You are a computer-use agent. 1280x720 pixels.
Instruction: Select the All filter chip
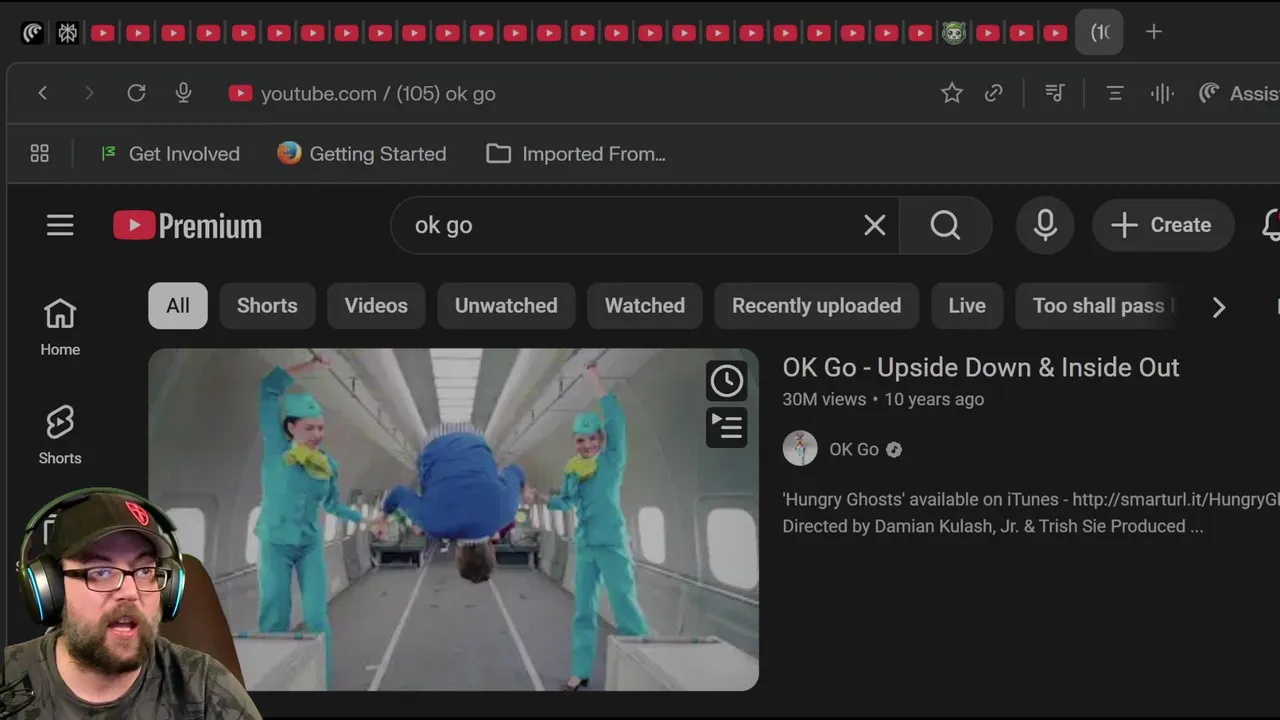coord(178,306)
